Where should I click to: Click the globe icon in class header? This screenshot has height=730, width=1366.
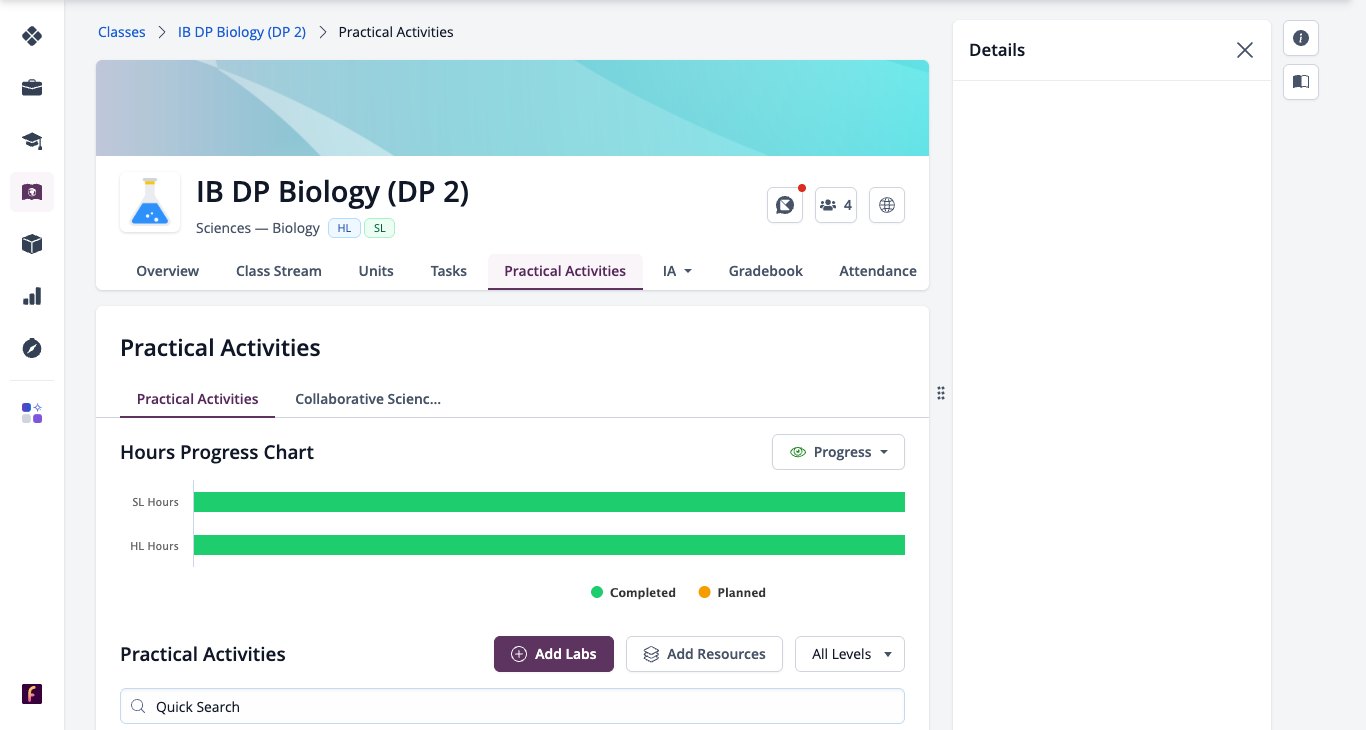887,205
